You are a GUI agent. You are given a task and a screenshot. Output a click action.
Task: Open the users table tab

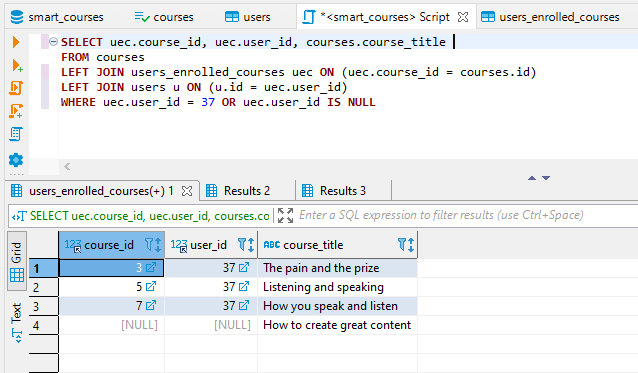pyautogui.click(x=248, y=17)
